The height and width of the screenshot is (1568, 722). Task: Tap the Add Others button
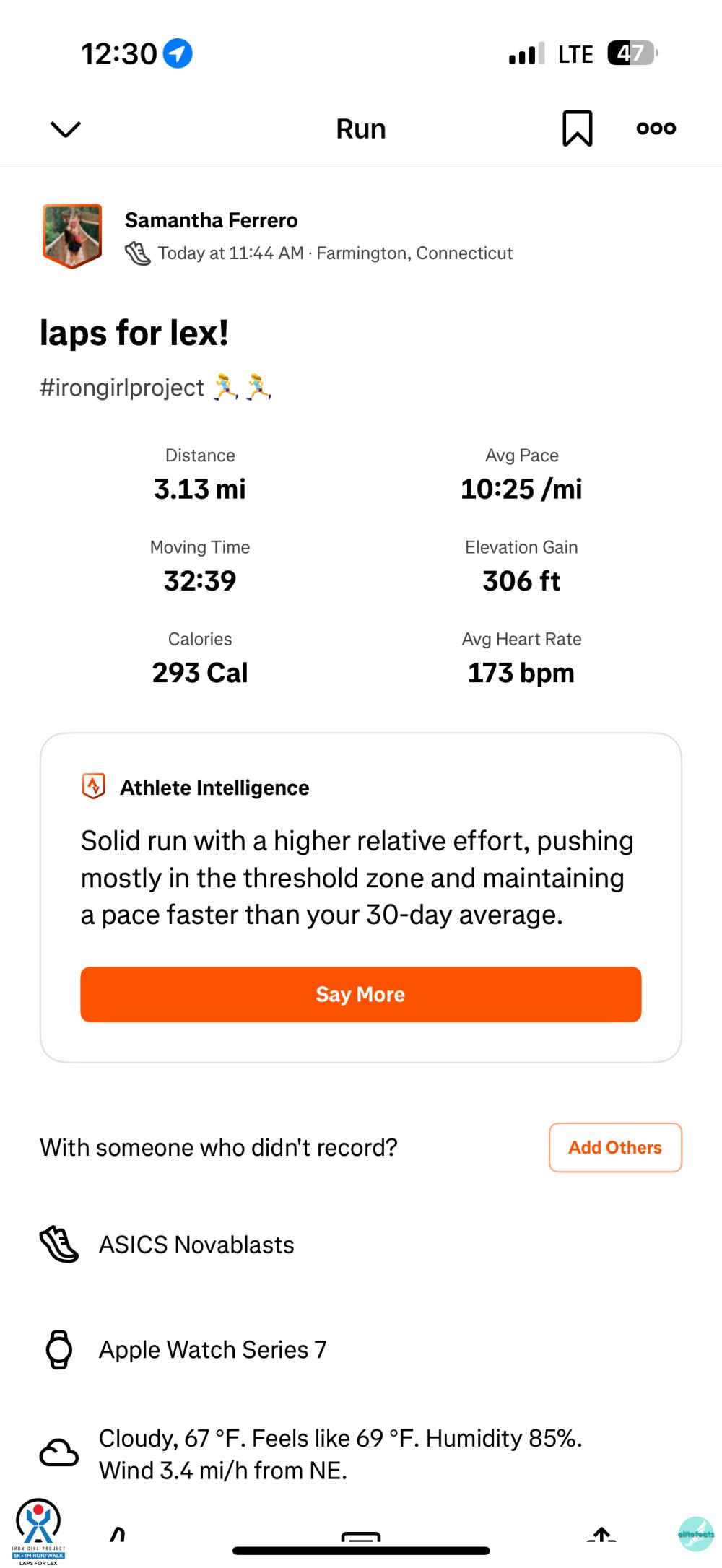(x=615, y=1147)
